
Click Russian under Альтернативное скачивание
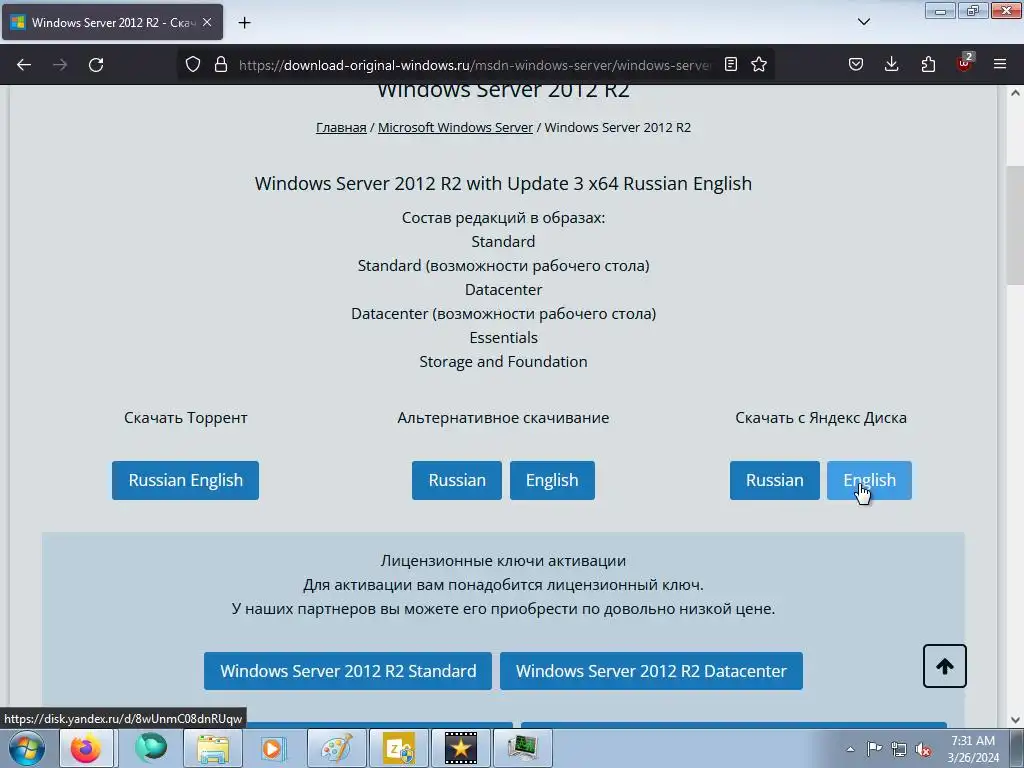456,480
